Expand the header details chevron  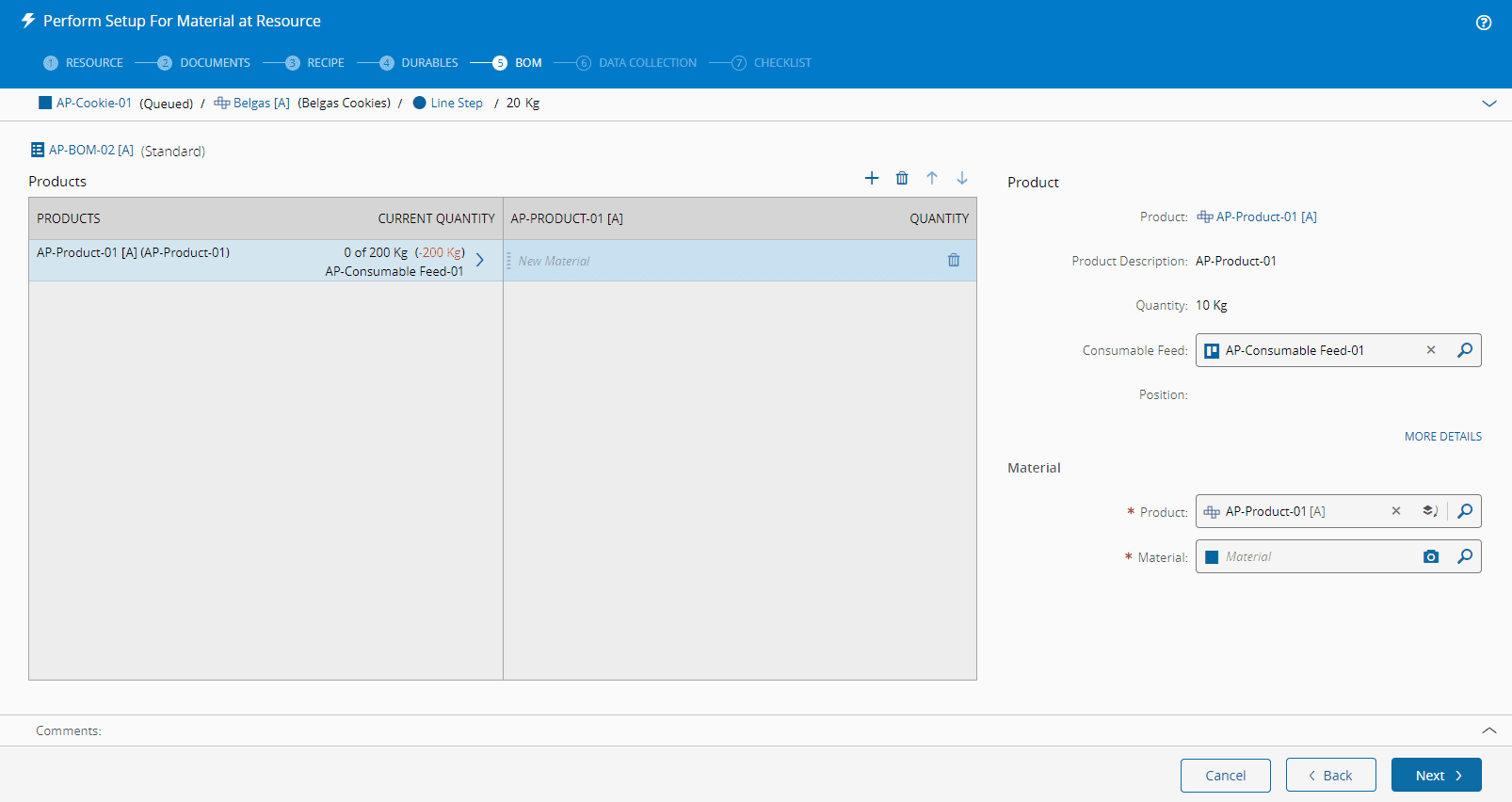coord(1489,104)
